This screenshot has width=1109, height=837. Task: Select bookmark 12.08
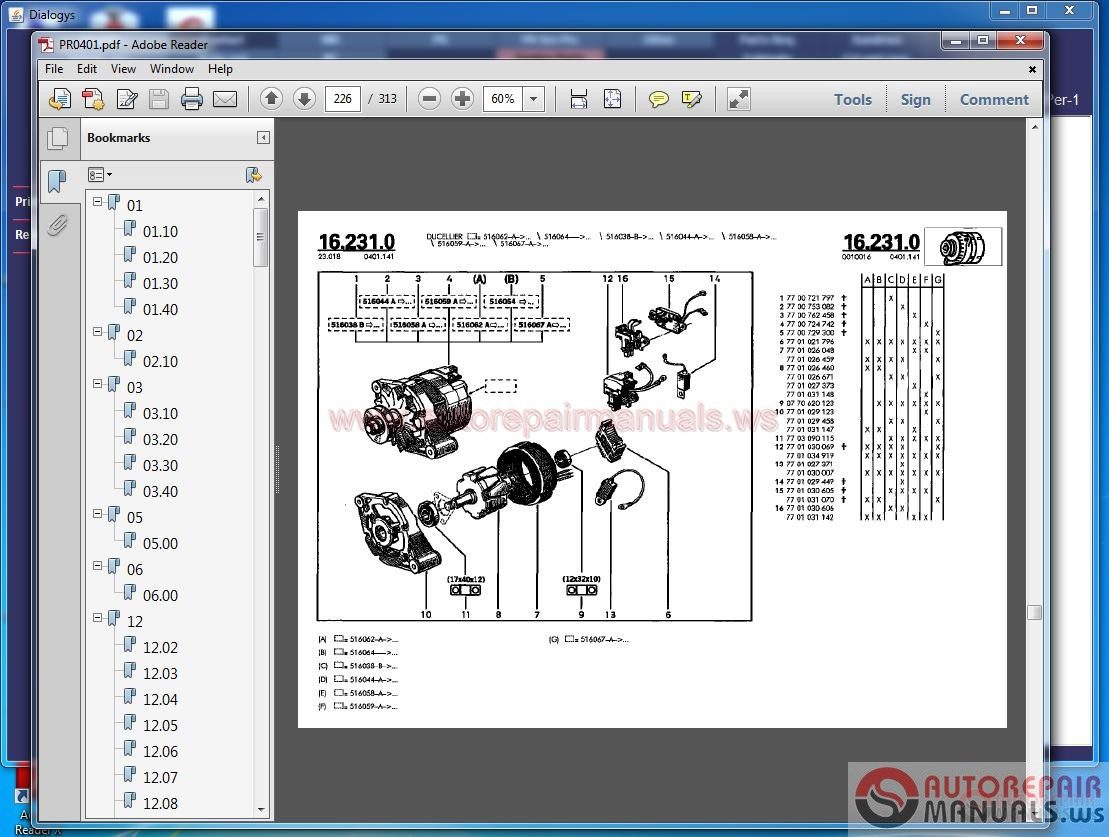coord(161,804)
